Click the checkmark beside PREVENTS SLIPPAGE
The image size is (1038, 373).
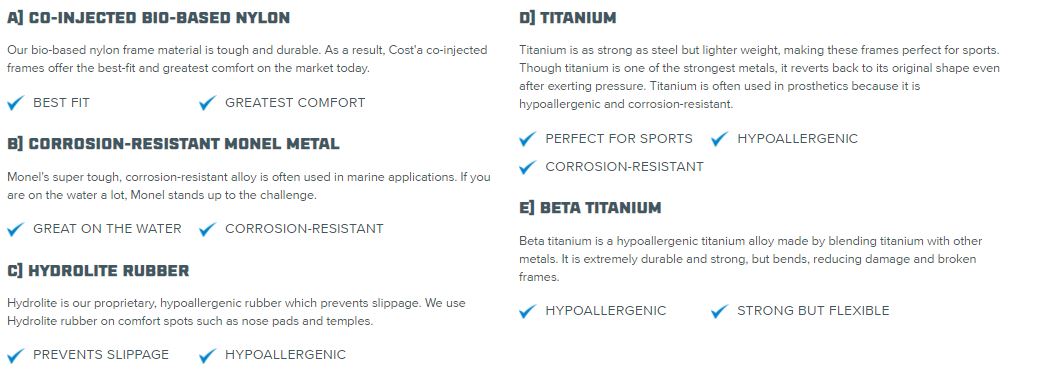[16, 355]
